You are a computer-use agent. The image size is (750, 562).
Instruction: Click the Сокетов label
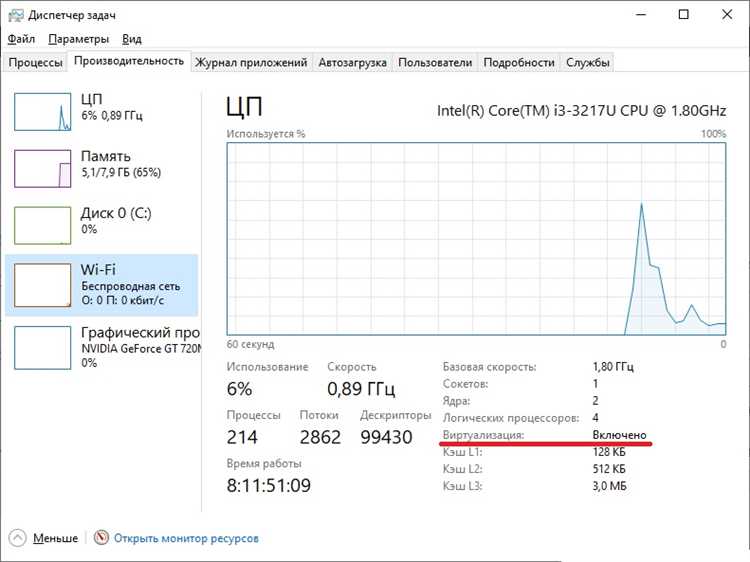tap(465, 384)
